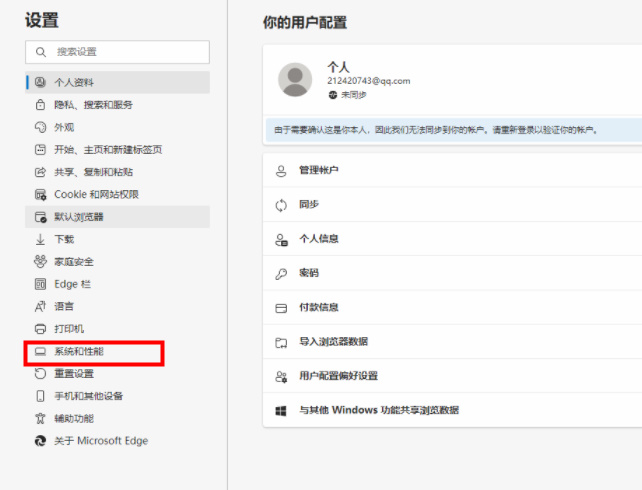642x490 pixels.
Task: Click the 同步 sync arrows icon
Action: pyautogui.click(x=281, y=205)
